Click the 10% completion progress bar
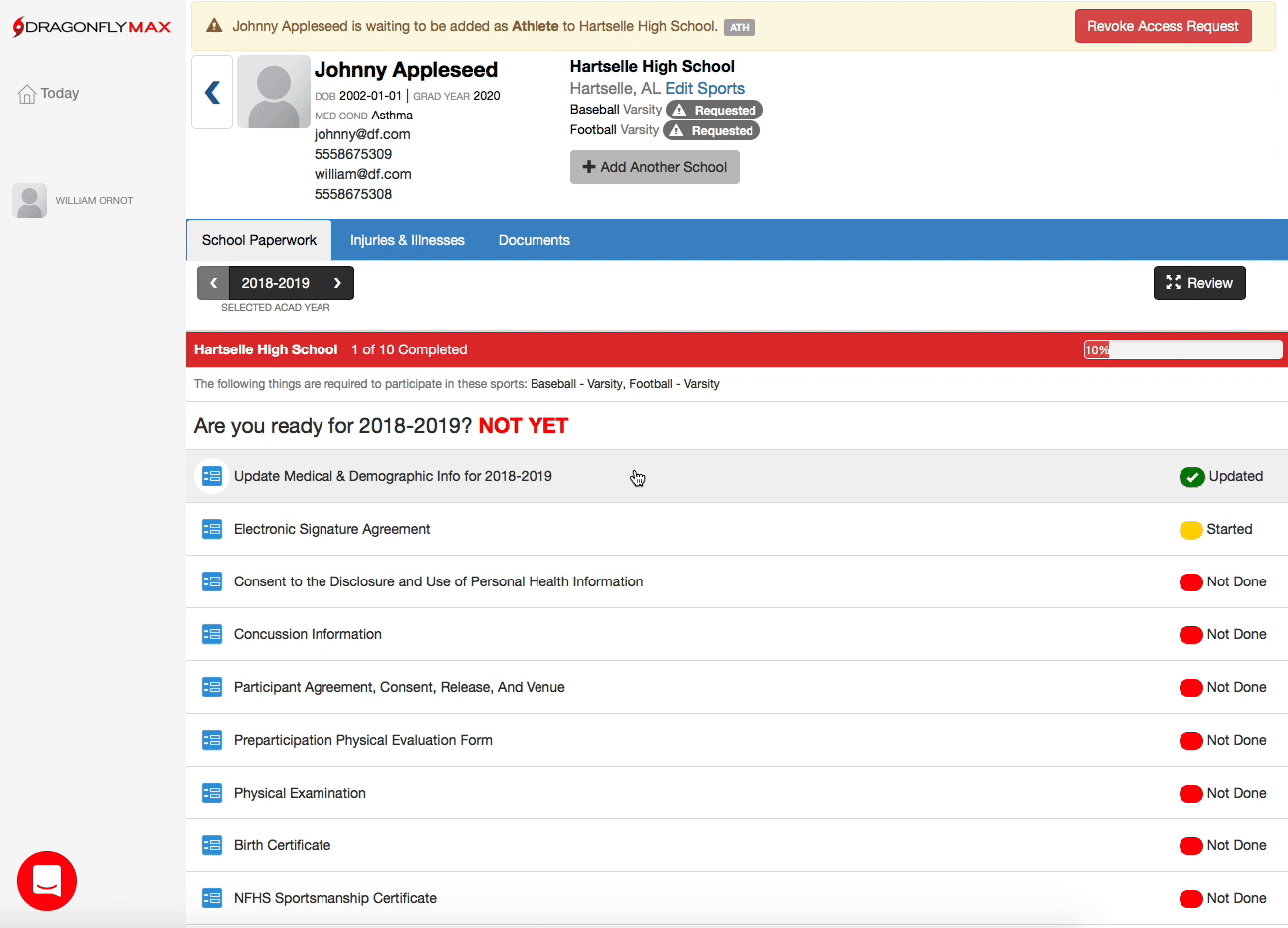 point(1182,349)
